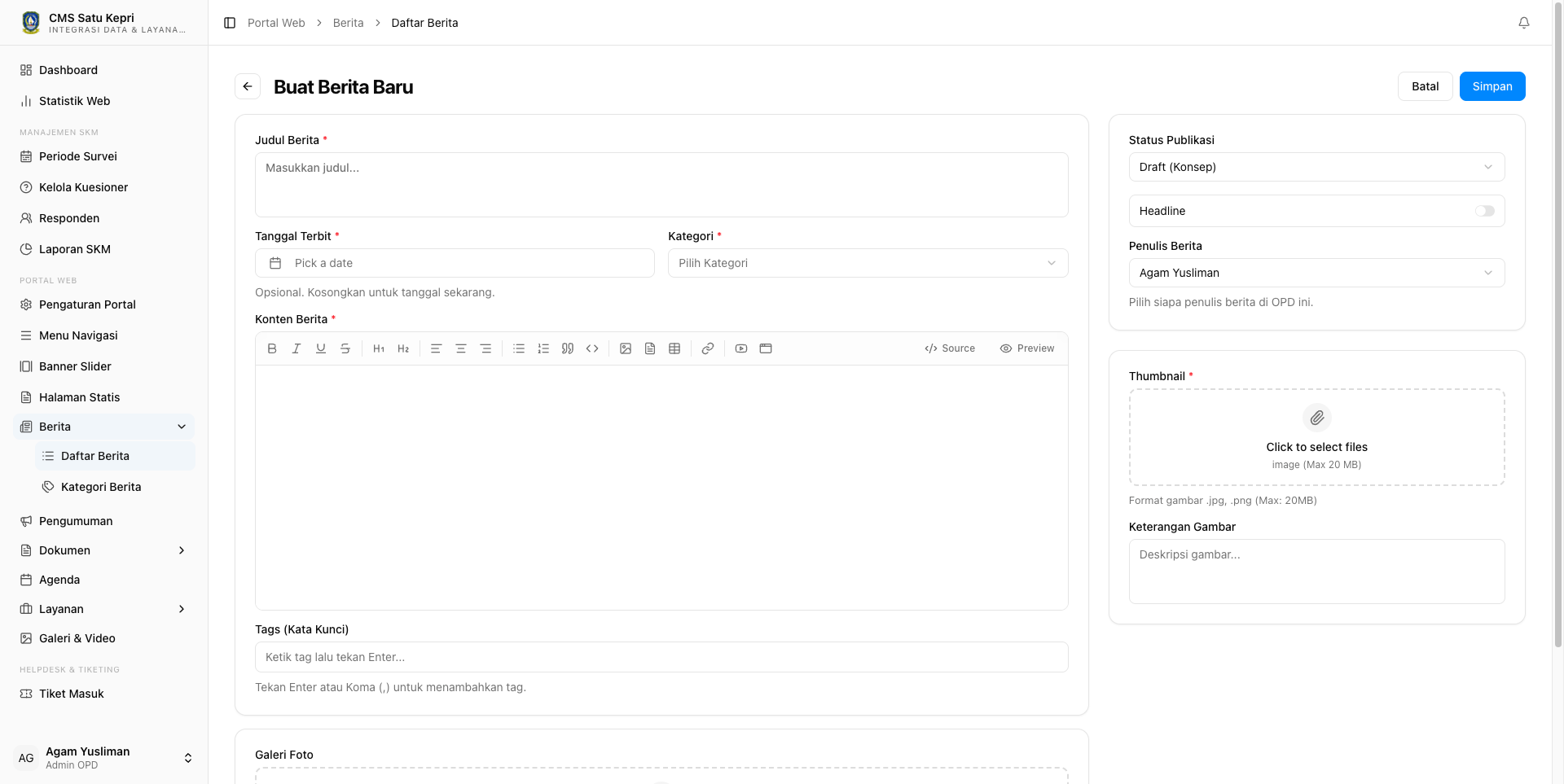The height and width of the screenshot is (784, 1564).
Task: Apply underline formatting in editor
Action: pyautogui.click(x=321, y=348)
